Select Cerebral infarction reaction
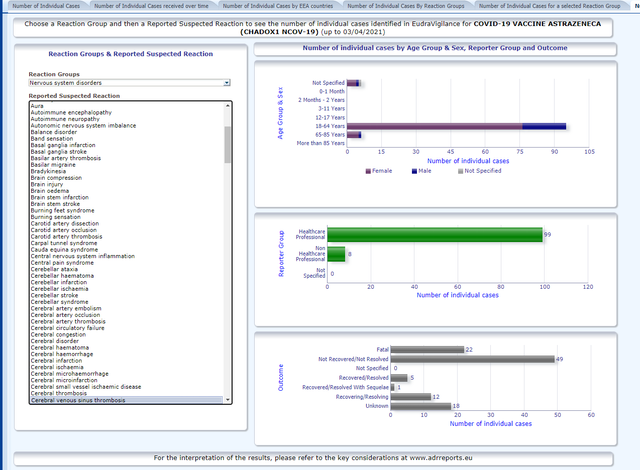The height and width of the screenshot is (470, 640). [x=56, y=360]
